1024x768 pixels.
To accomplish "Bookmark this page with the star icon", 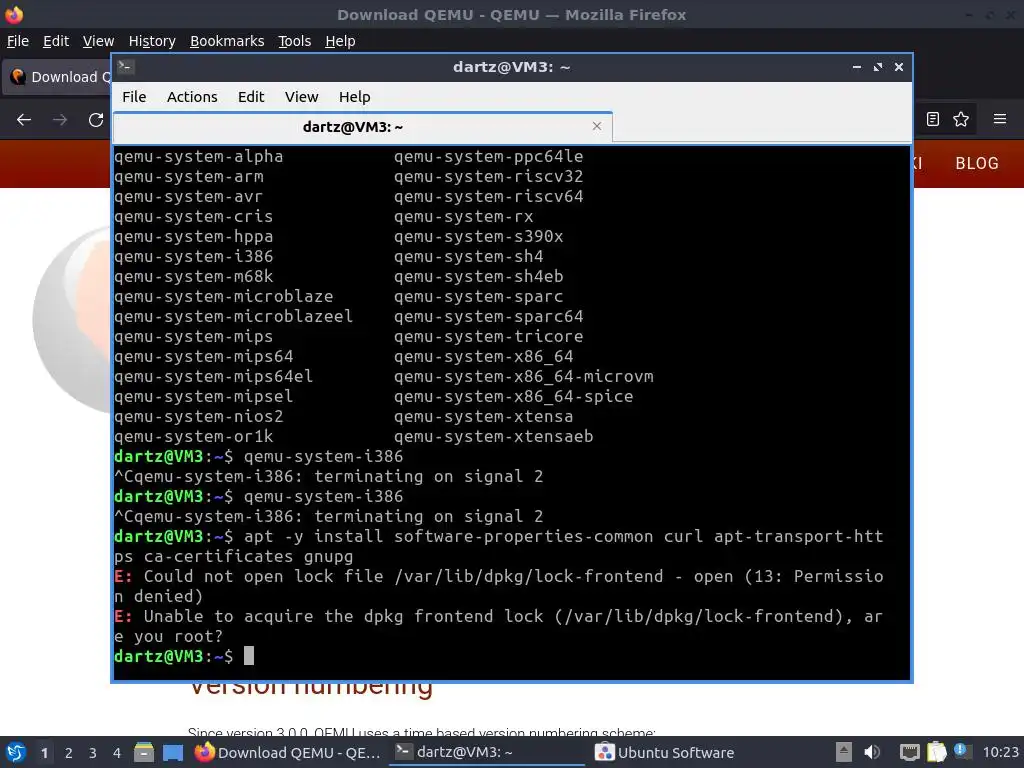I will pyautogui.click(x=961, y=119).
